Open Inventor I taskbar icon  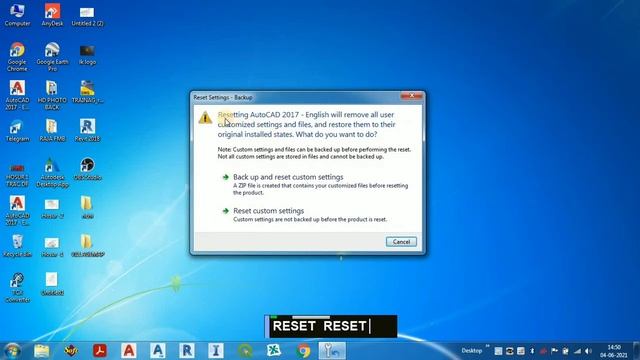pos(216,351)
